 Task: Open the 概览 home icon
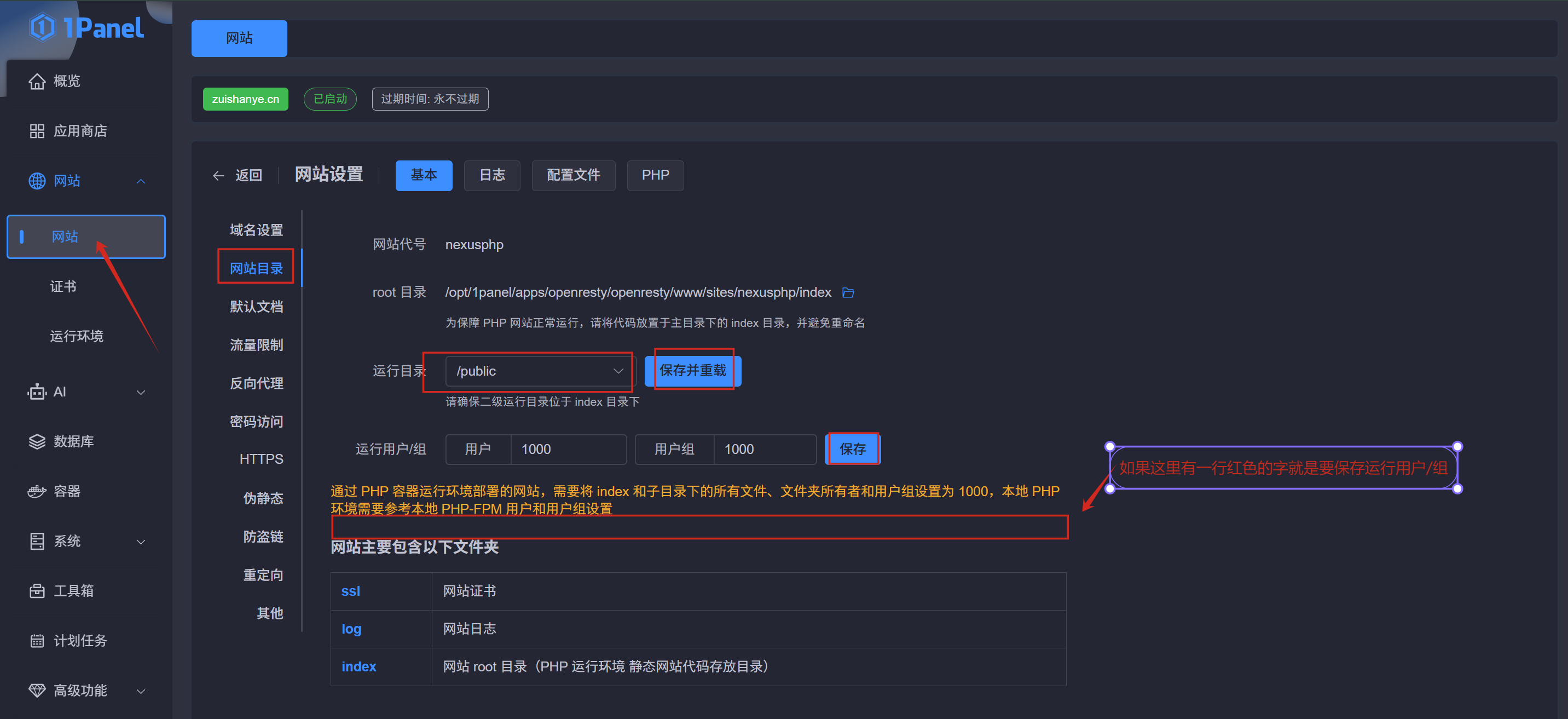37,81
